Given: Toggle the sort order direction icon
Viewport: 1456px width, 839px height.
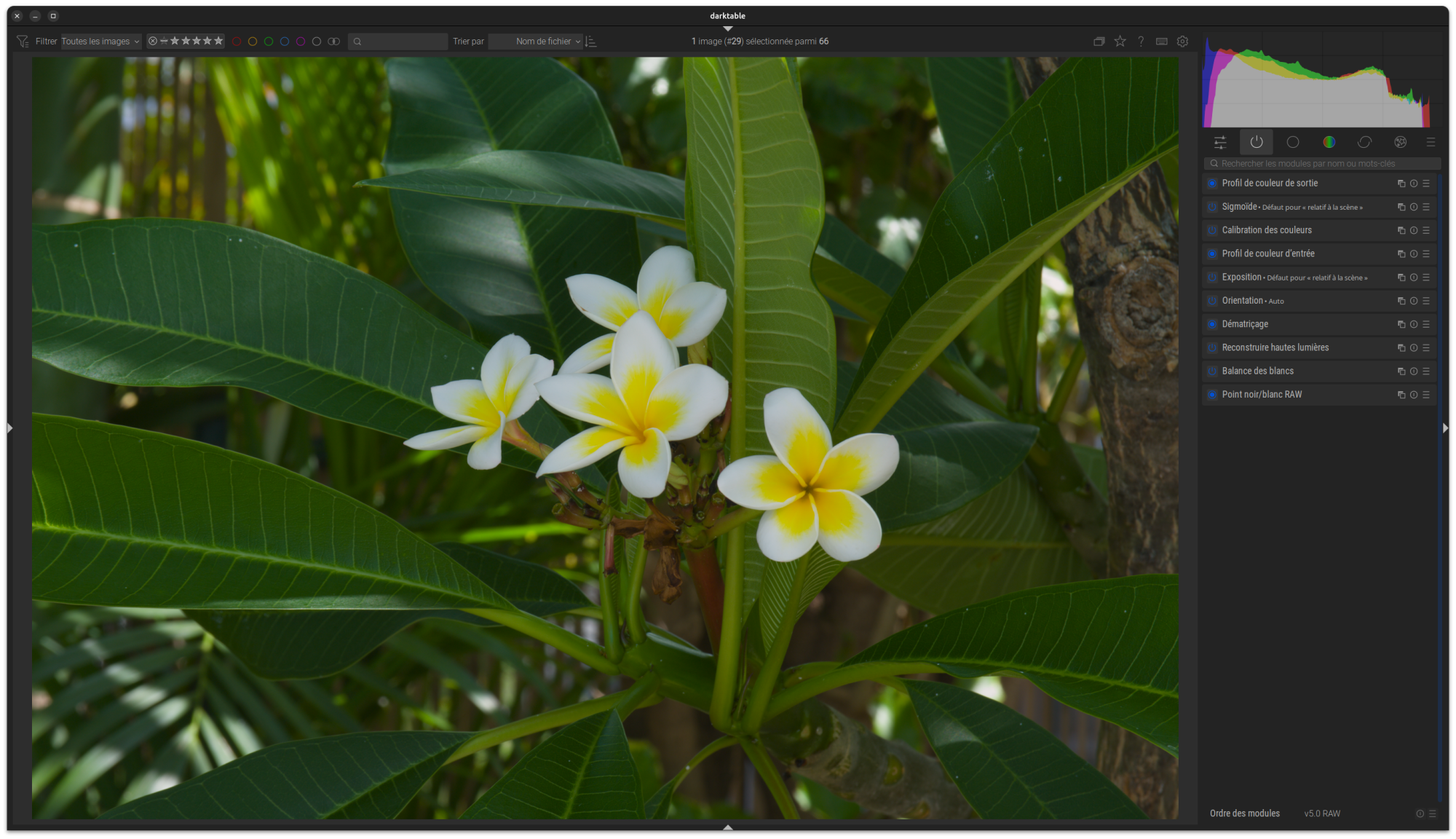Looking at the screenshot, I should coord(591,42).
